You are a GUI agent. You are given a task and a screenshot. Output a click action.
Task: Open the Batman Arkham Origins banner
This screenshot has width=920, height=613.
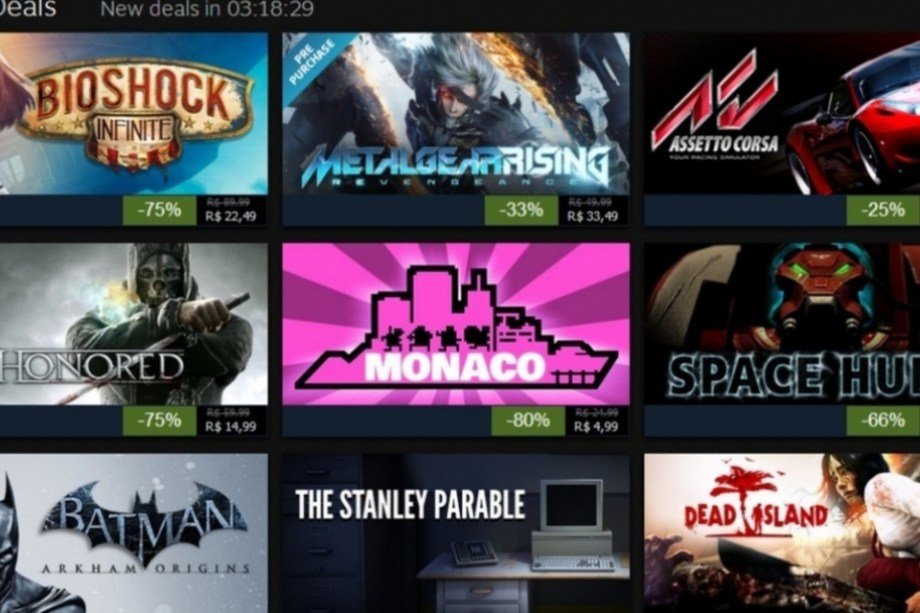[134, 533]
